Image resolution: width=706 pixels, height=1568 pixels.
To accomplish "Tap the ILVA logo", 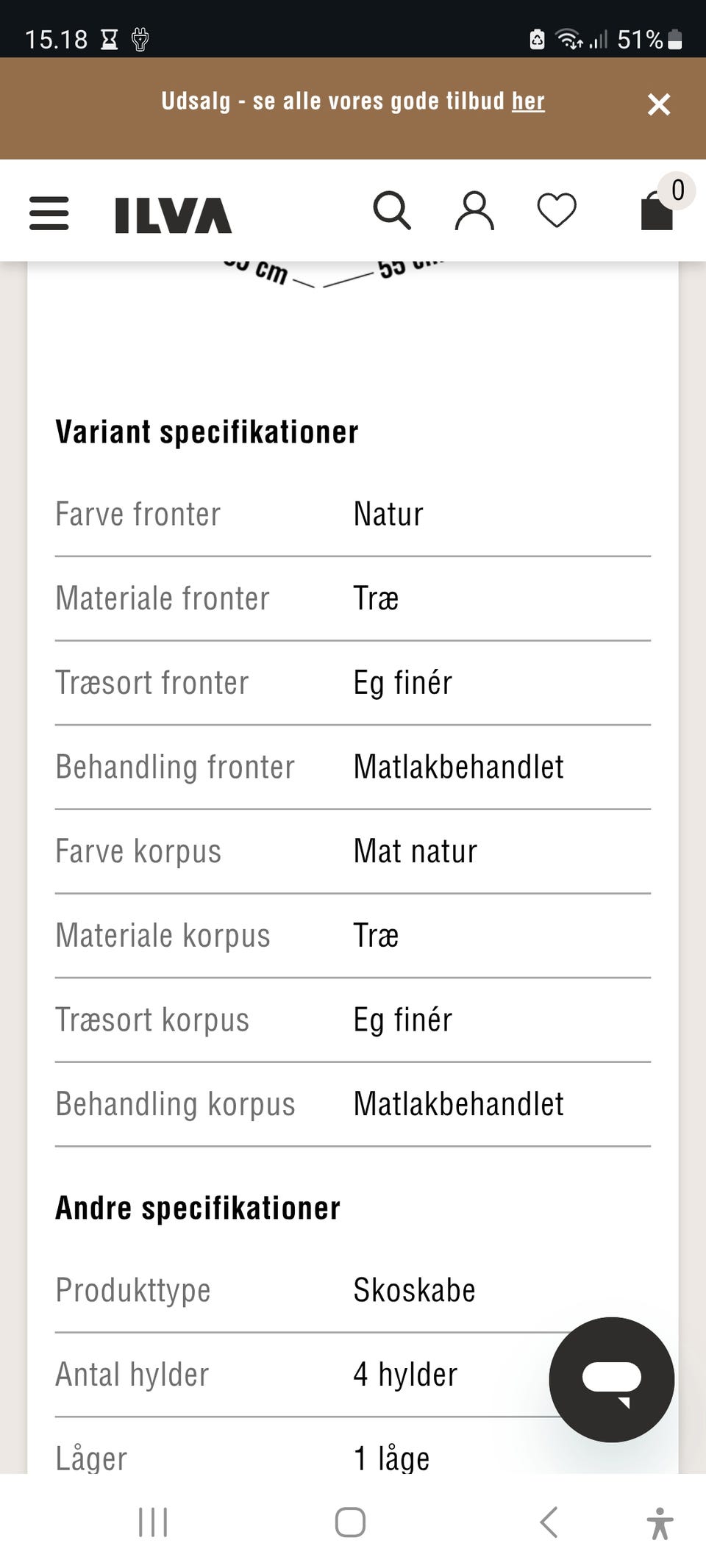I will tap(173, 215).
